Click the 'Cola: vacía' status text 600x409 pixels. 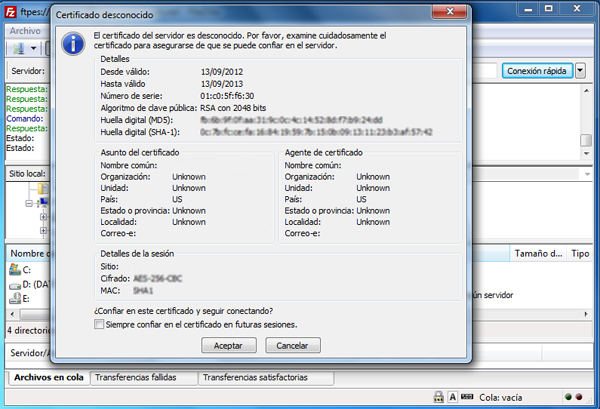501,398
